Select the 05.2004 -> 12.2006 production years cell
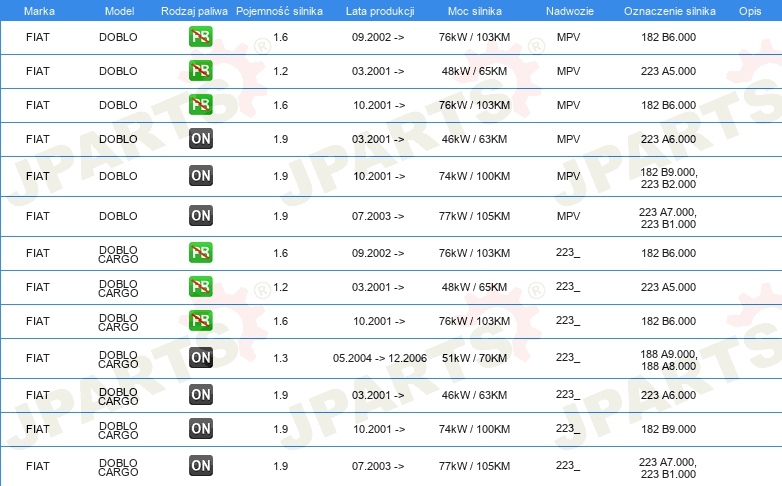This screenshot has height=486, width=782. pyautogui.click(x=380, y=358)
